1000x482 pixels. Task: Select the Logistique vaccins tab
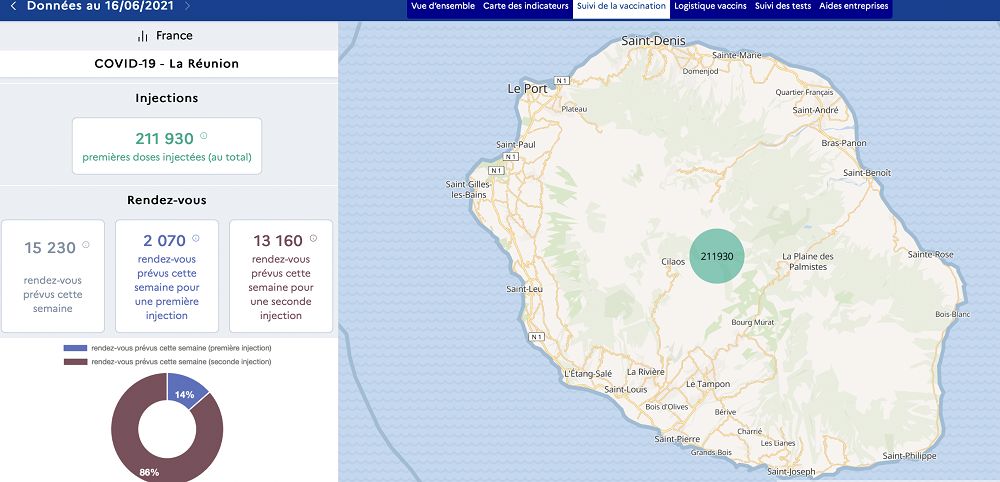(710, 7)
